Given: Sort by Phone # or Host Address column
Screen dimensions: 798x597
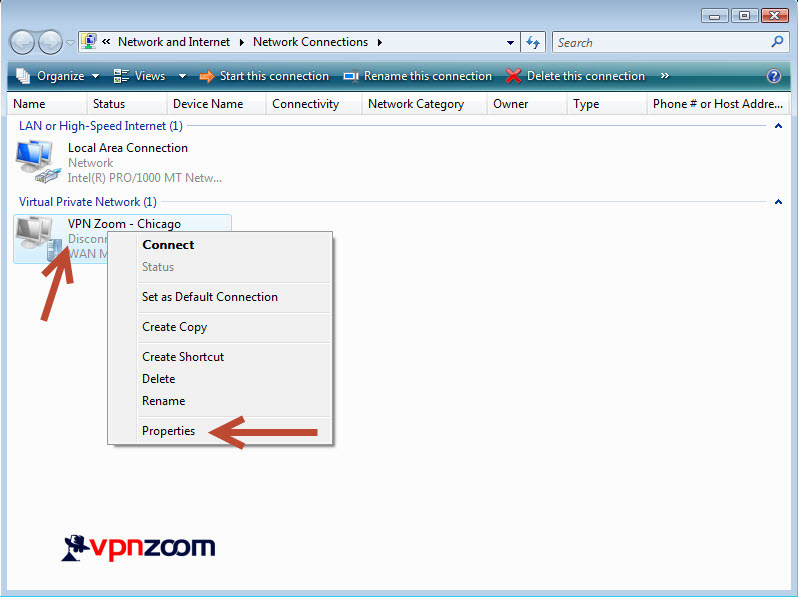Looking at the screenshot, I should click(718, 104).
